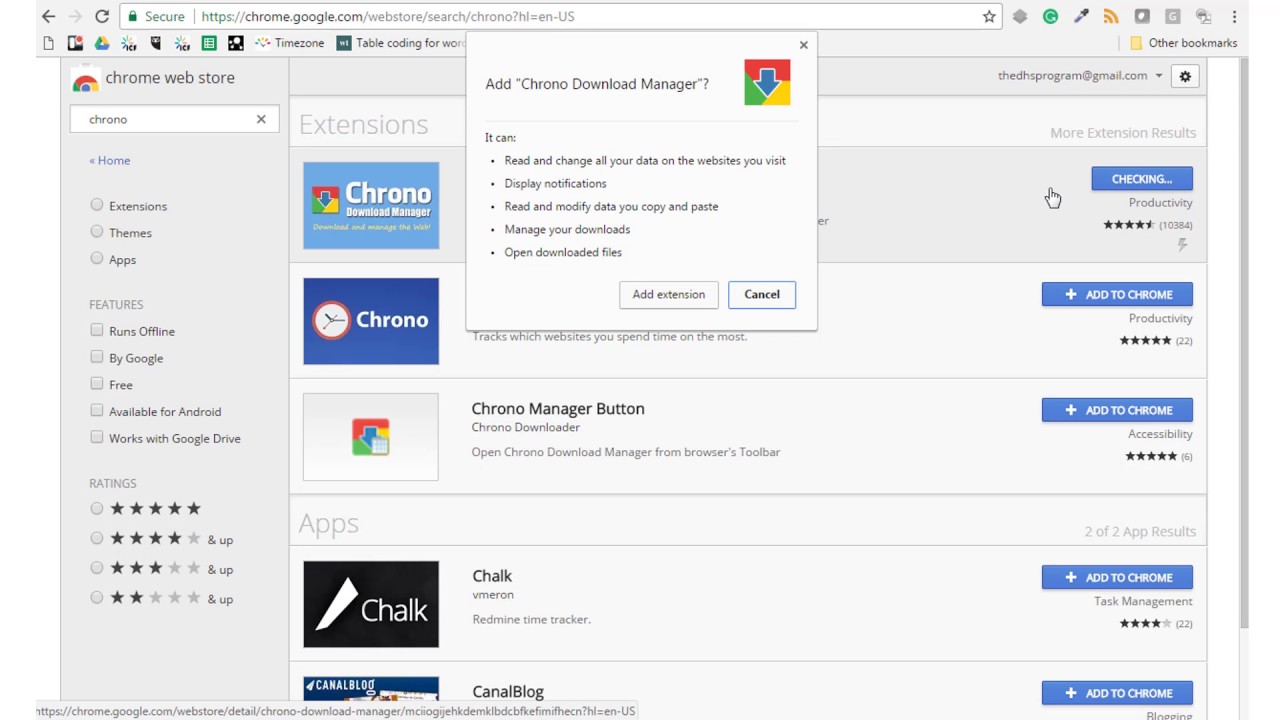The width and height of the screenshot is (1280, 720).
Task: Open the orange RSS feed extension
Action: (x=1111, y=16)
